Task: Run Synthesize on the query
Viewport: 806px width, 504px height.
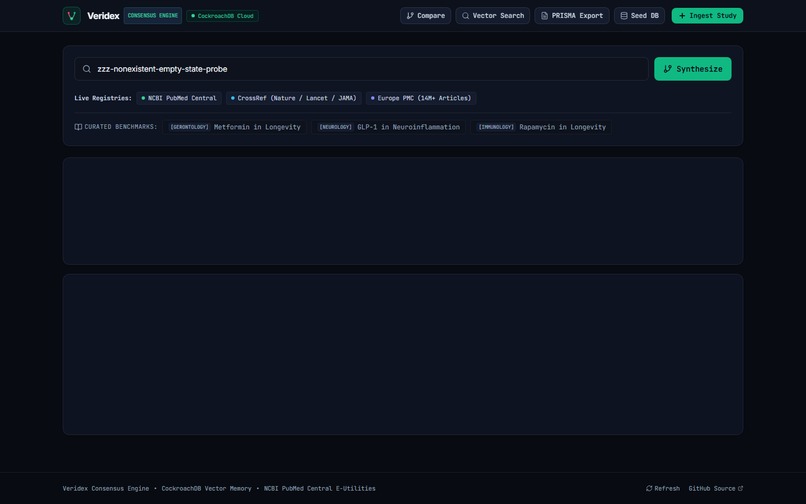Action: 692,69
